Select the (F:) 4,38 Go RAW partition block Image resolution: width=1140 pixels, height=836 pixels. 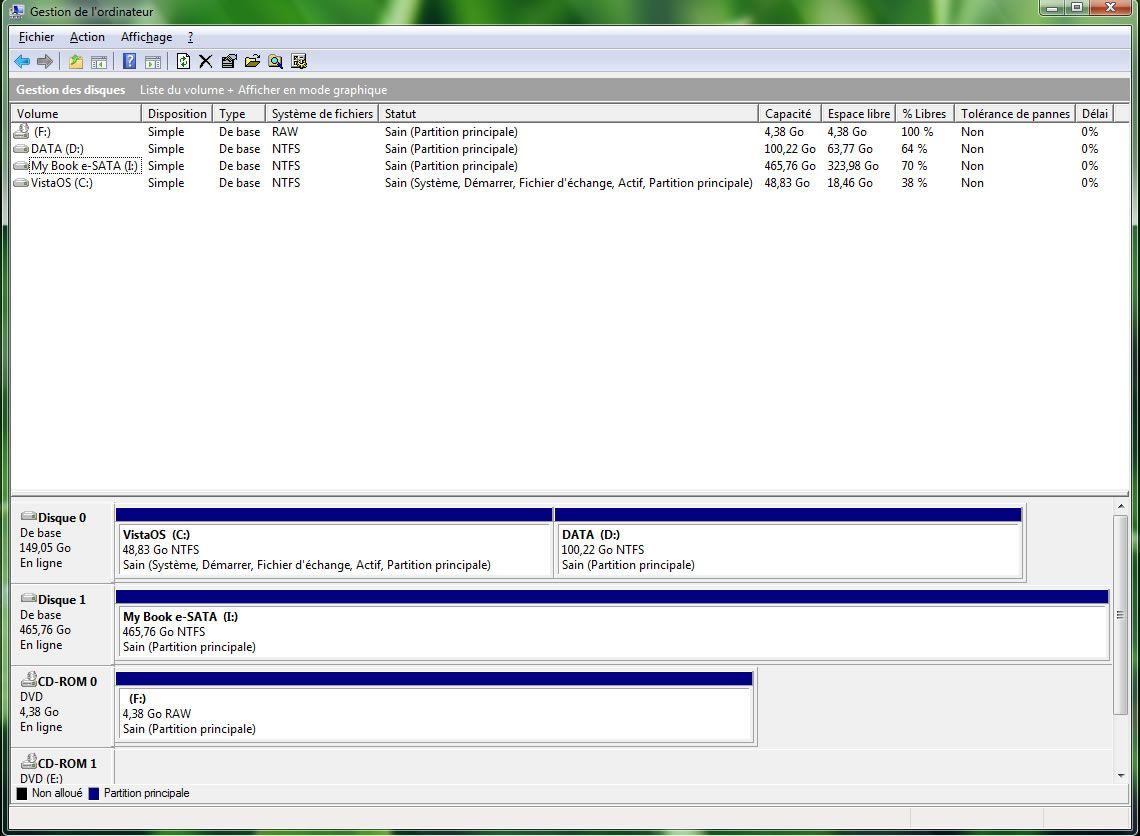click(x=434, y=707)
